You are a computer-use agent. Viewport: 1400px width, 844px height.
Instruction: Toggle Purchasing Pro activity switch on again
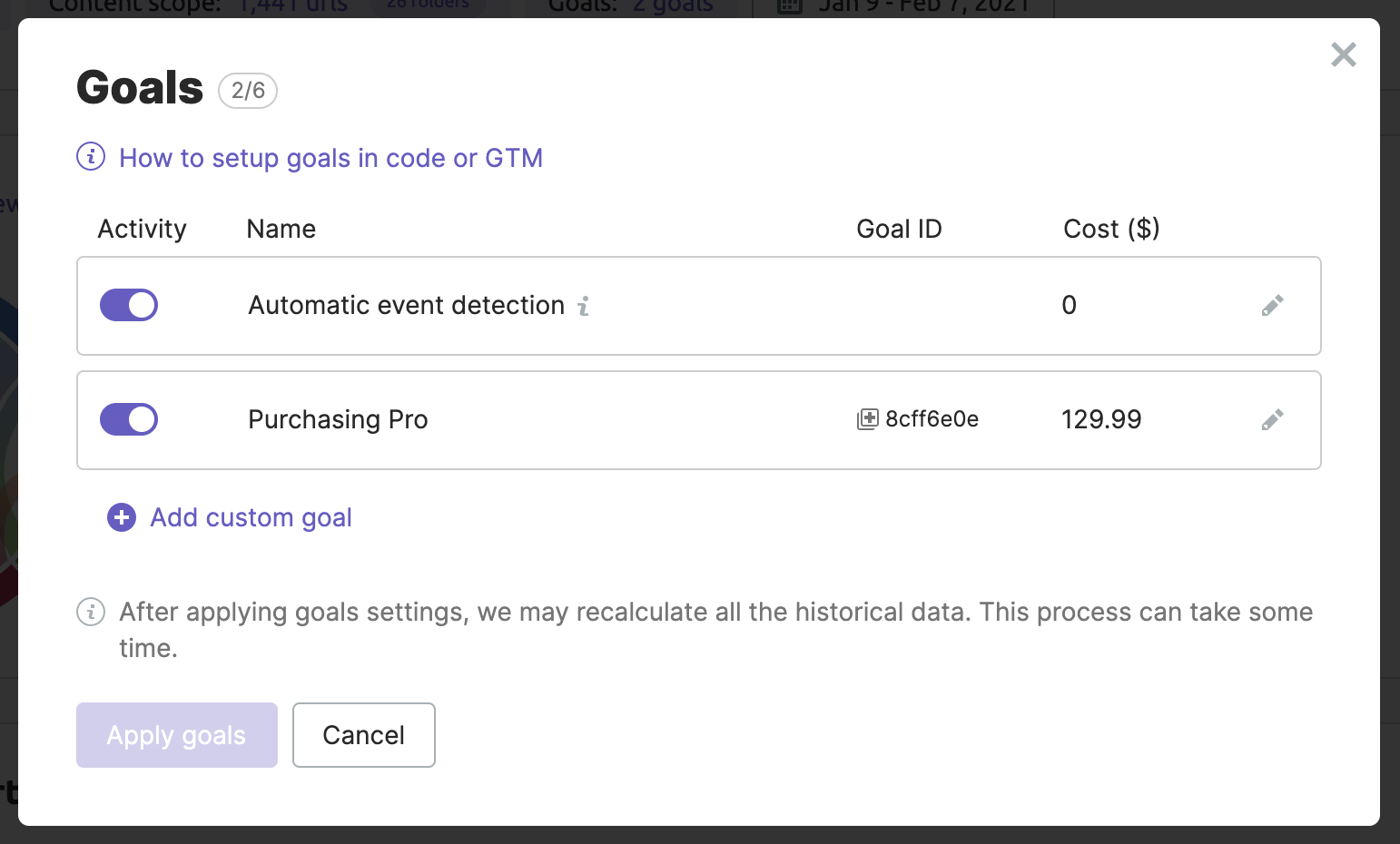(x=128, y=418)
